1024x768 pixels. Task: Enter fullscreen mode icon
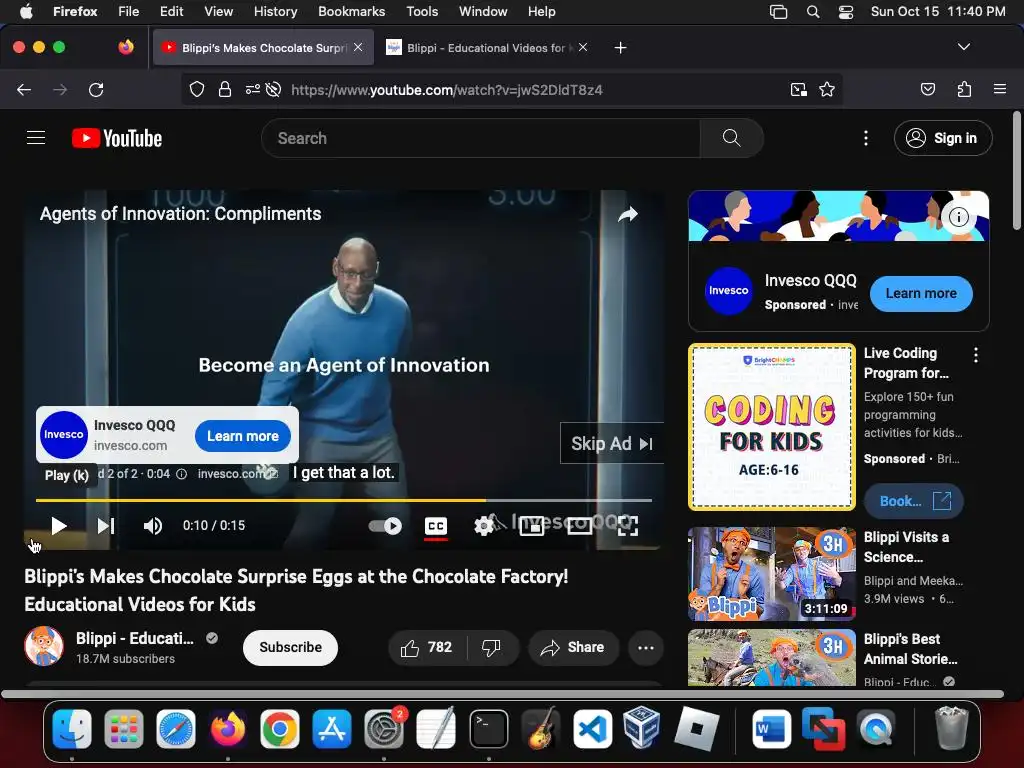click(628, 526)
